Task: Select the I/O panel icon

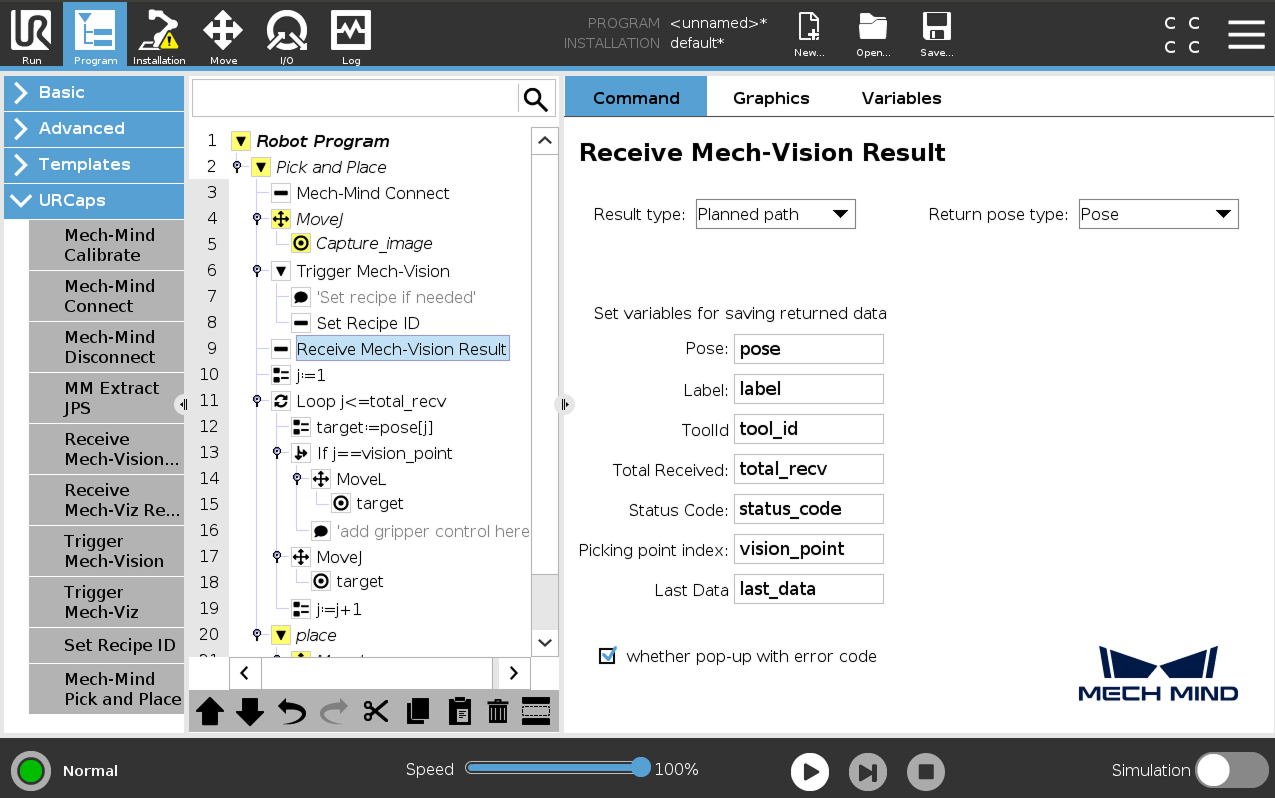Action: (x=286, y=35)
